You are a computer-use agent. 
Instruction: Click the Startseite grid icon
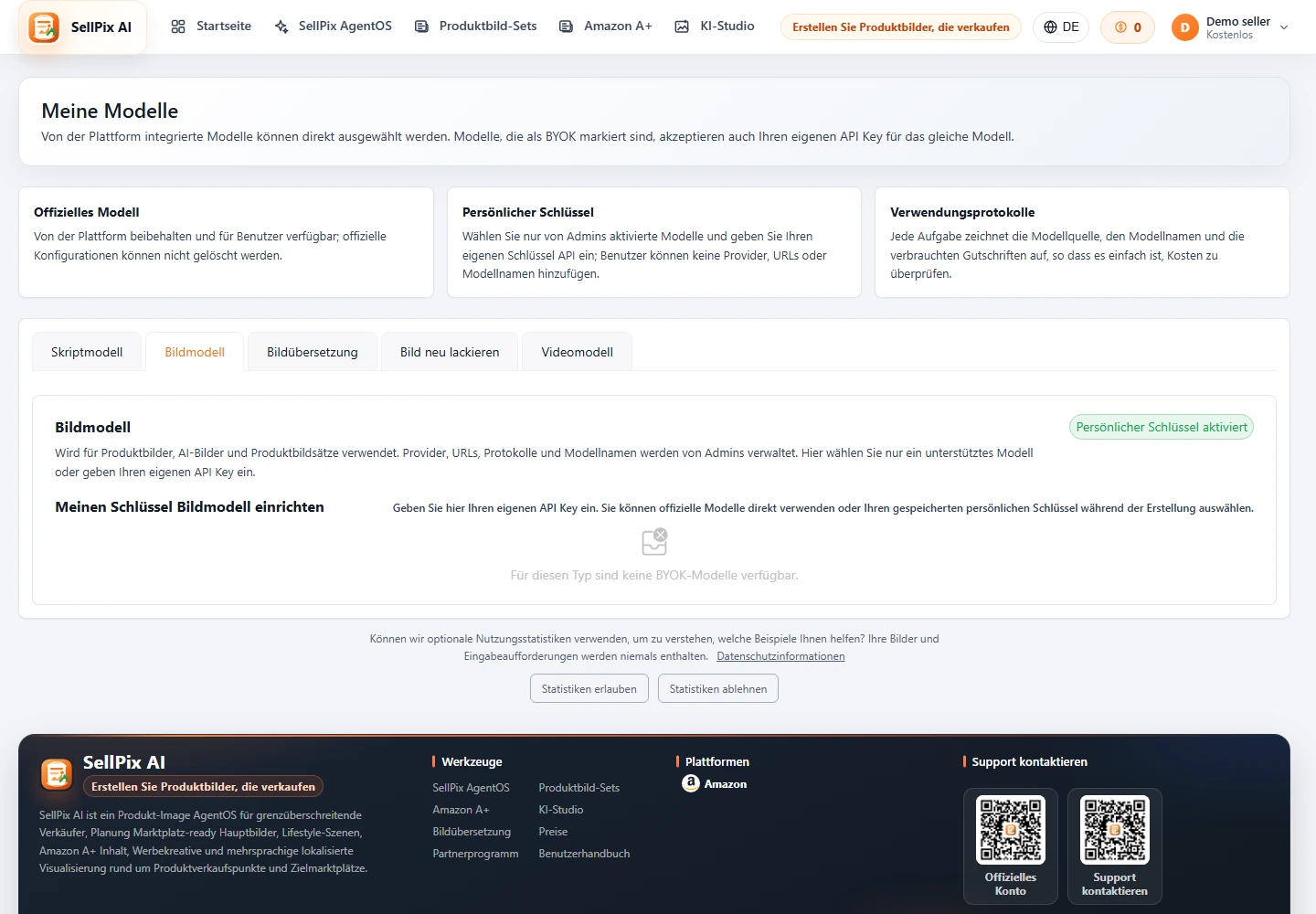(x=178, y=27)
